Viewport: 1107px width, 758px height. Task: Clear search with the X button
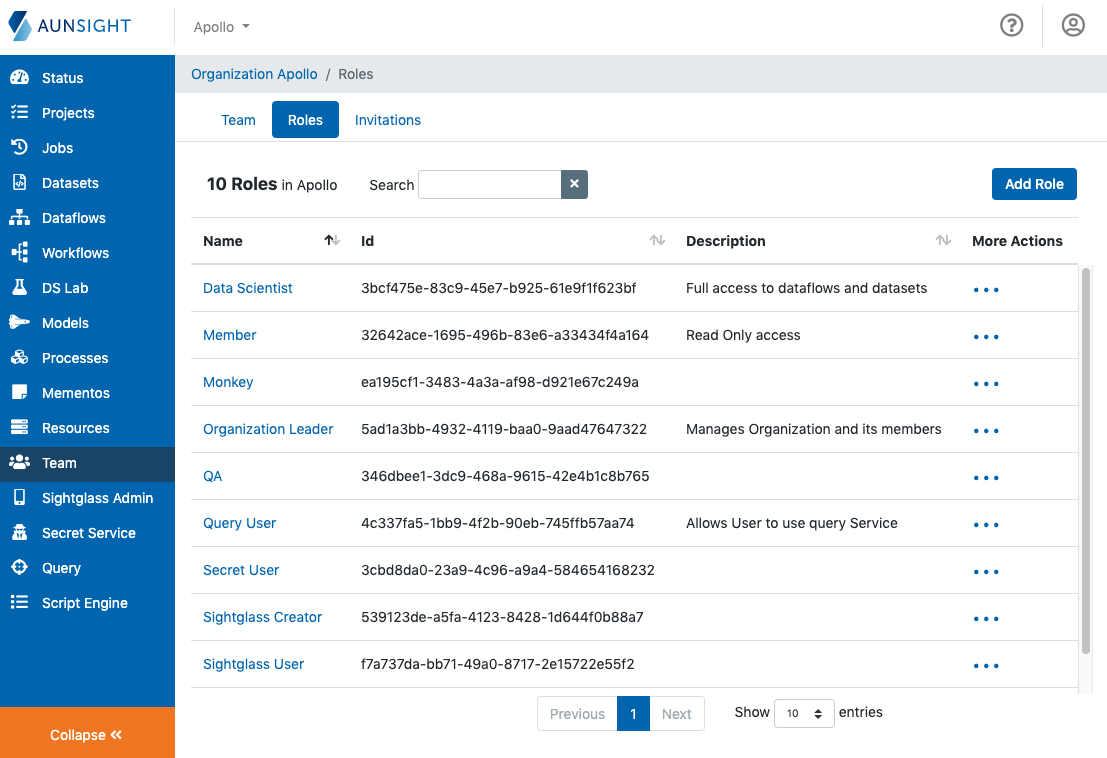pyautogui.click(x=574, y=185)
